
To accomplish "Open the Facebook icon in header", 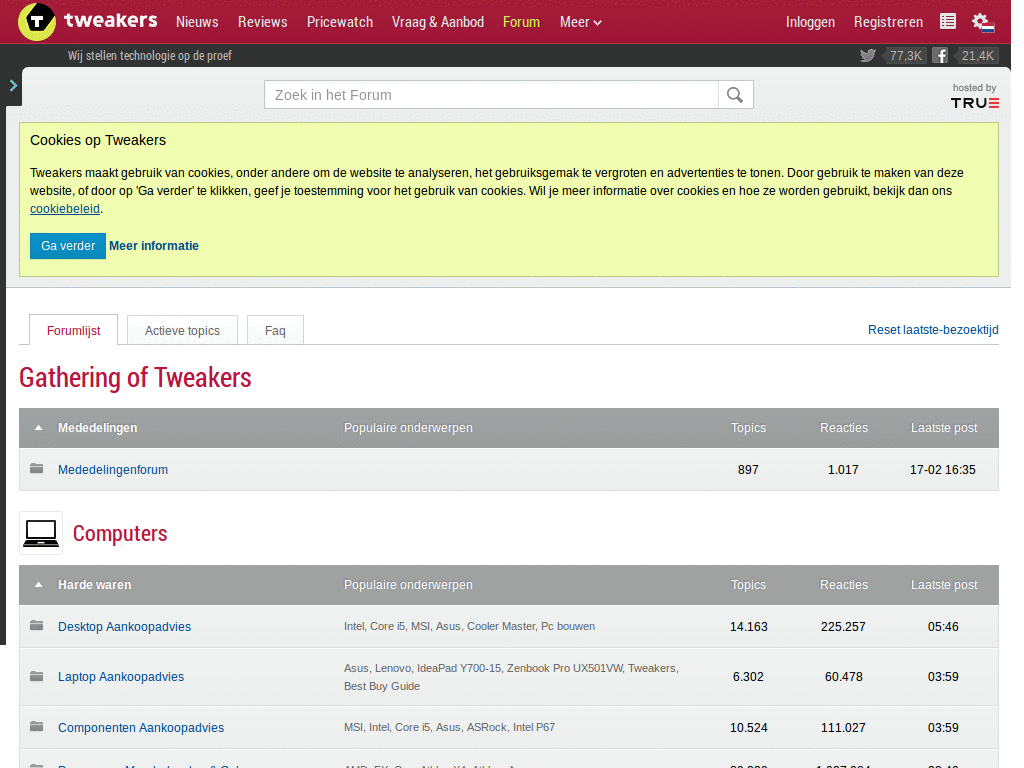I will [940, 56].
